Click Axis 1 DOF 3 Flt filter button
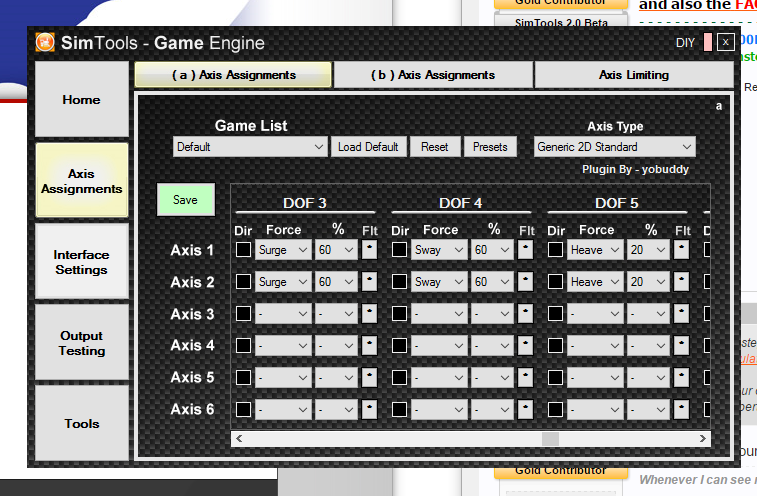Image resolution: width=757 pixels, height=496 pixels. pyautogui.click(x=369, y=250)
